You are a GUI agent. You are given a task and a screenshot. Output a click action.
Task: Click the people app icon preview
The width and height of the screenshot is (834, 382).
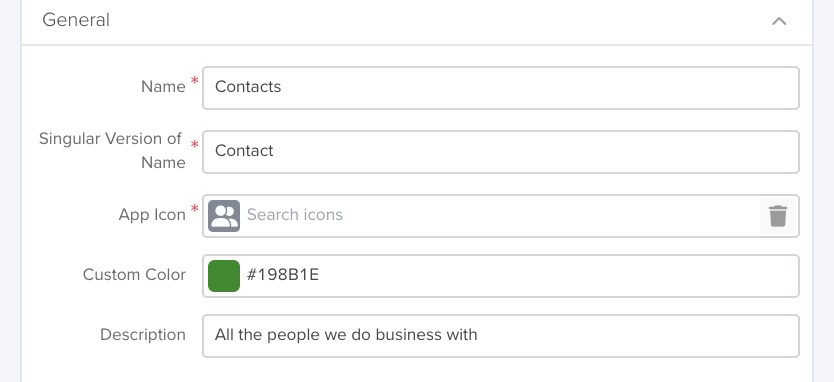[x=224, y=215]
